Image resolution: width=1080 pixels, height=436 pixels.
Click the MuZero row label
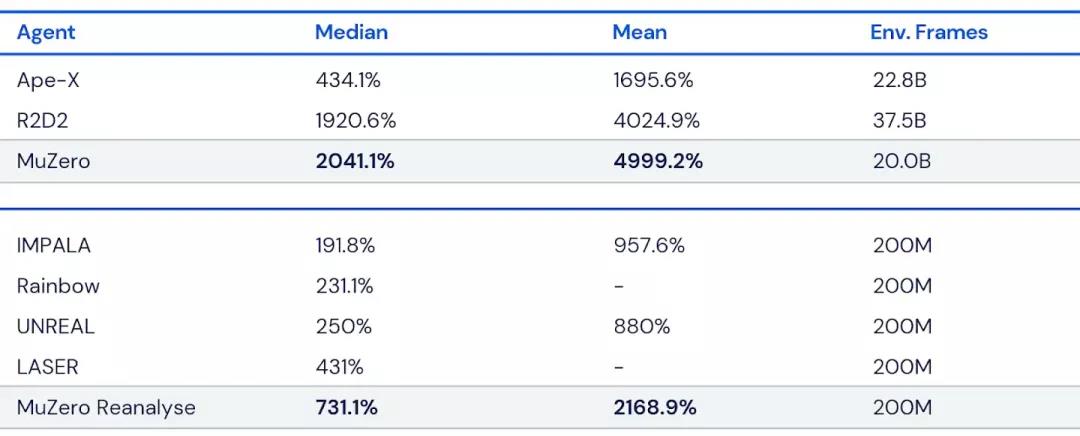point(53,161)
